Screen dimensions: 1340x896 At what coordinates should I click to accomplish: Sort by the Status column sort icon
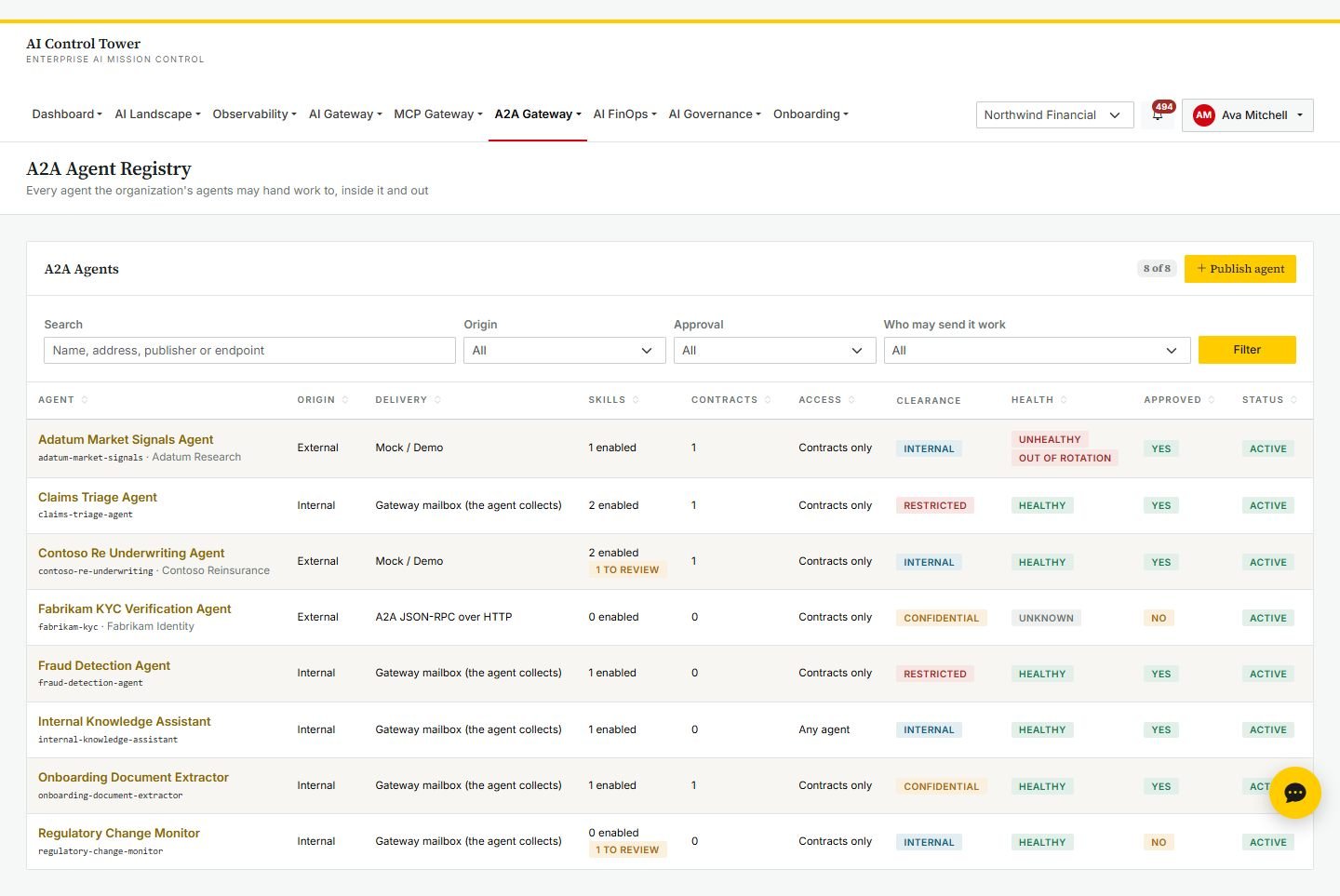(1293, 400)
